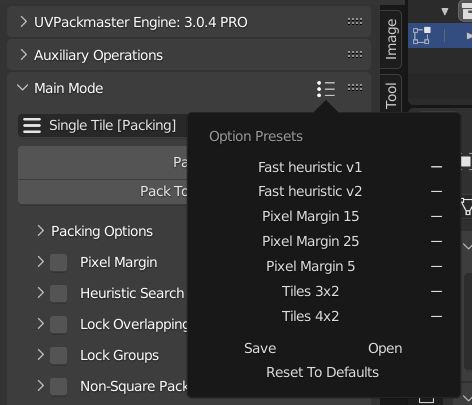Click the Main Mode panel drag grip
473x405 pixels.
pyautogui.click(x=355, y=88)
